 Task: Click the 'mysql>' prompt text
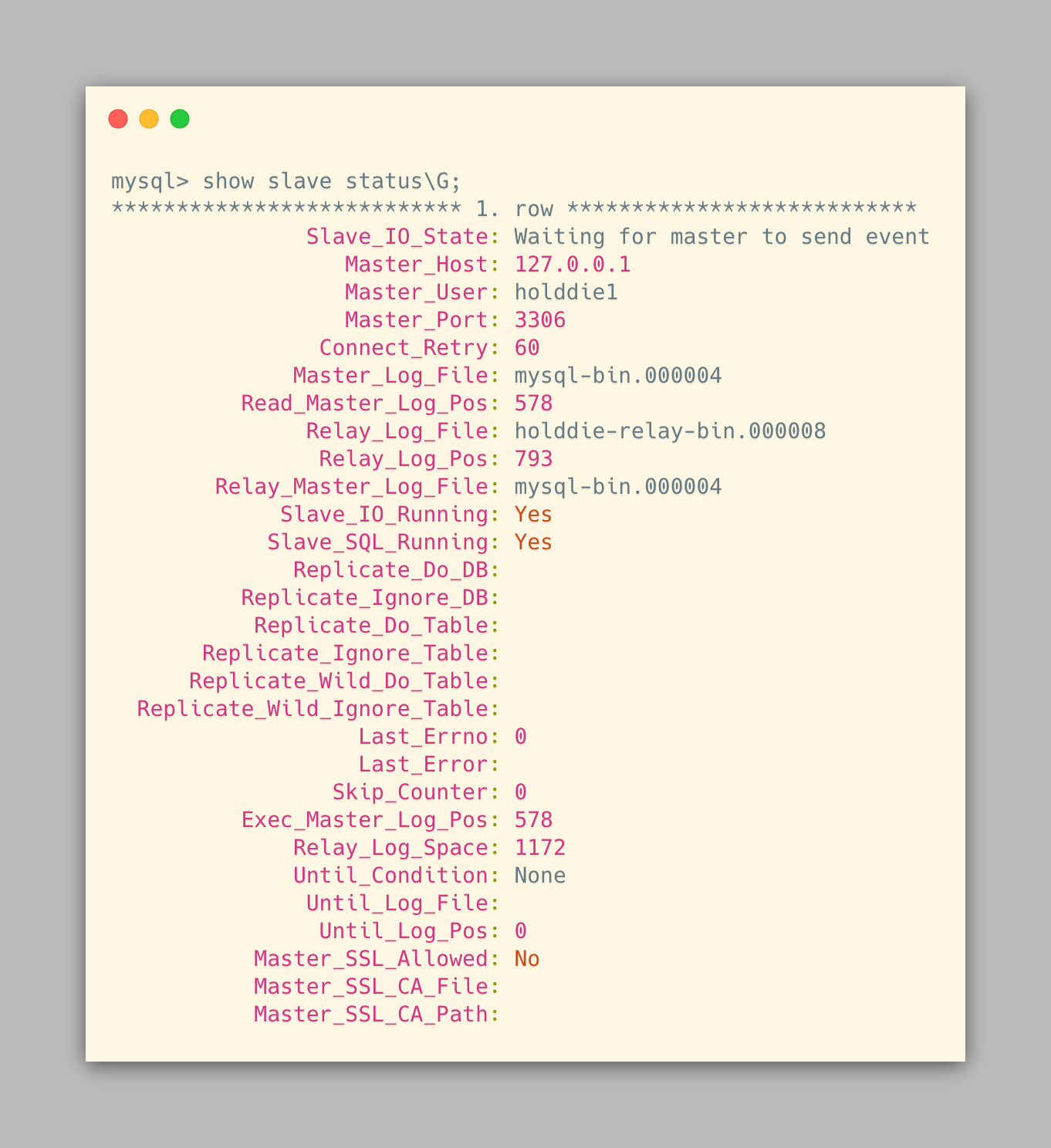tap(150, 181)
